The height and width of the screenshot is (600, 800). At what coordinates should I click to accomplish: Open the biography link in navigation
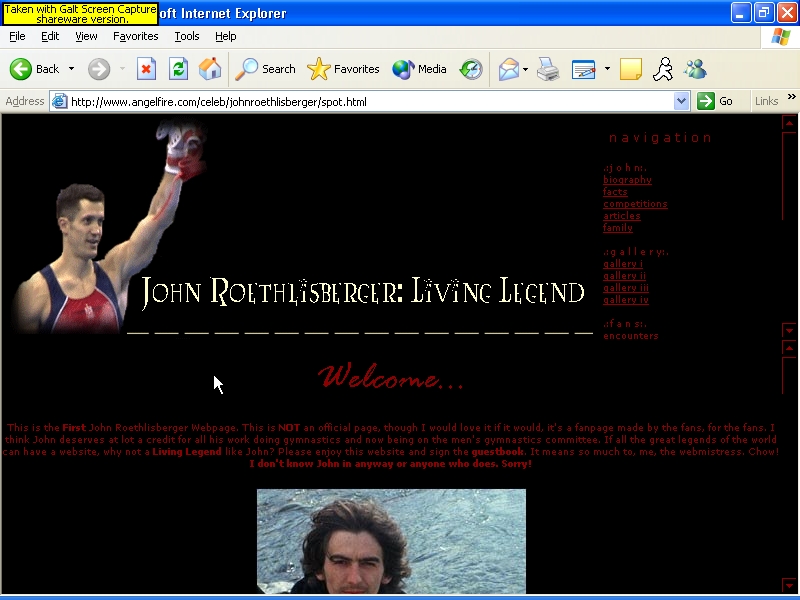627,180
